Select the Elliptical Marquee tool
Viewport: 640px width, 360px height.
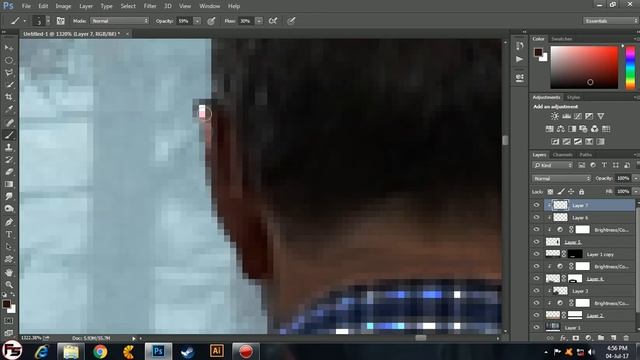(x=9, y=60)
